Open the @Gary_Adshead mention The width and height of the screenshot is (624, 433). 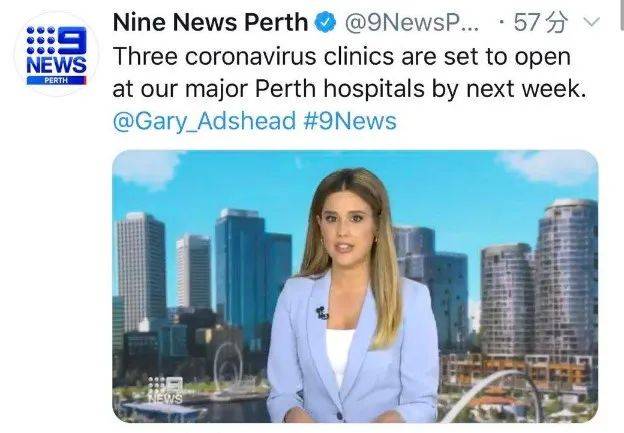click(204, 121)
